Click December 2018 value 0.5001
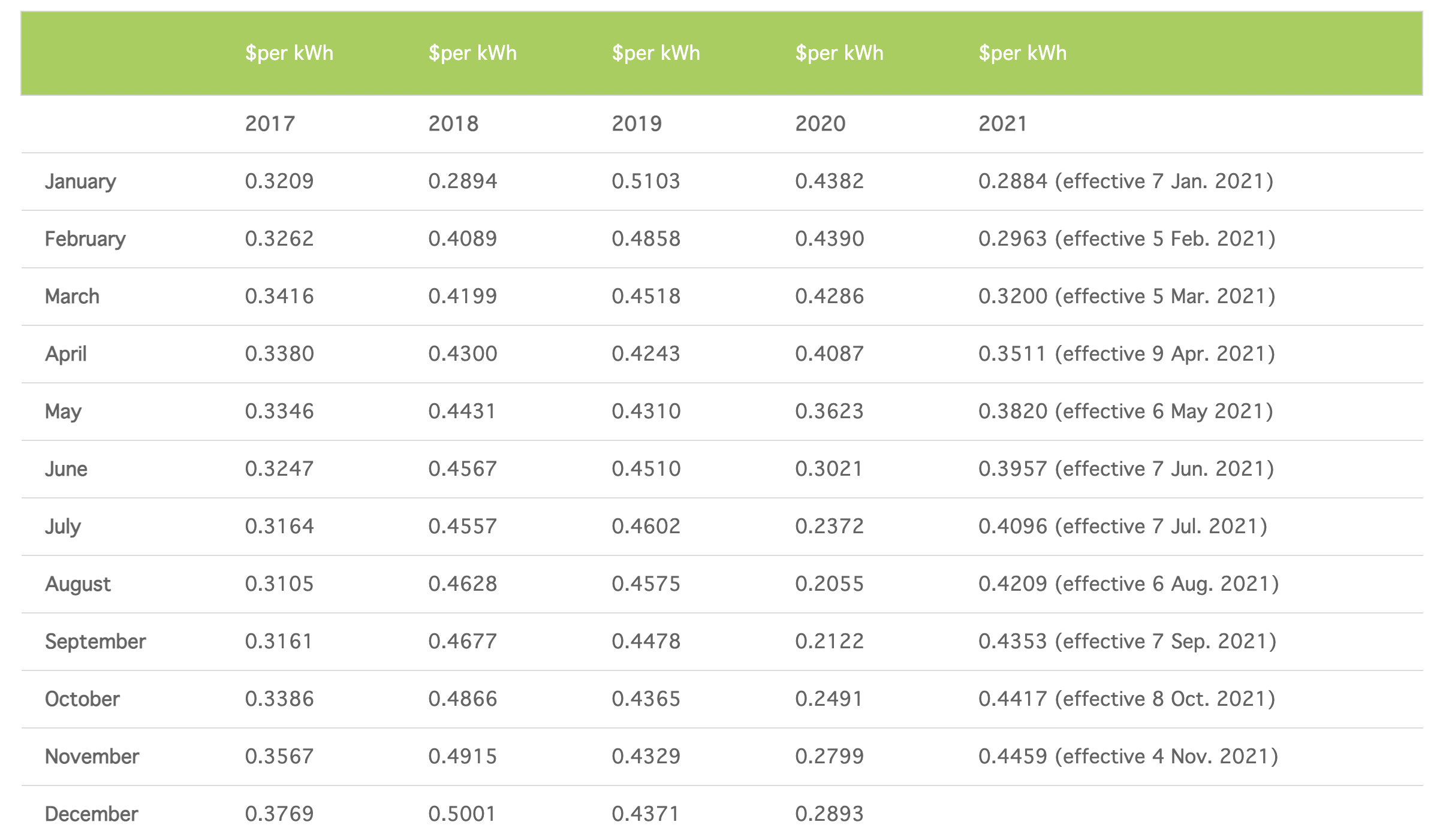Image resolution: width=1440 pixels, height=840 pixels. coord(462,814)
